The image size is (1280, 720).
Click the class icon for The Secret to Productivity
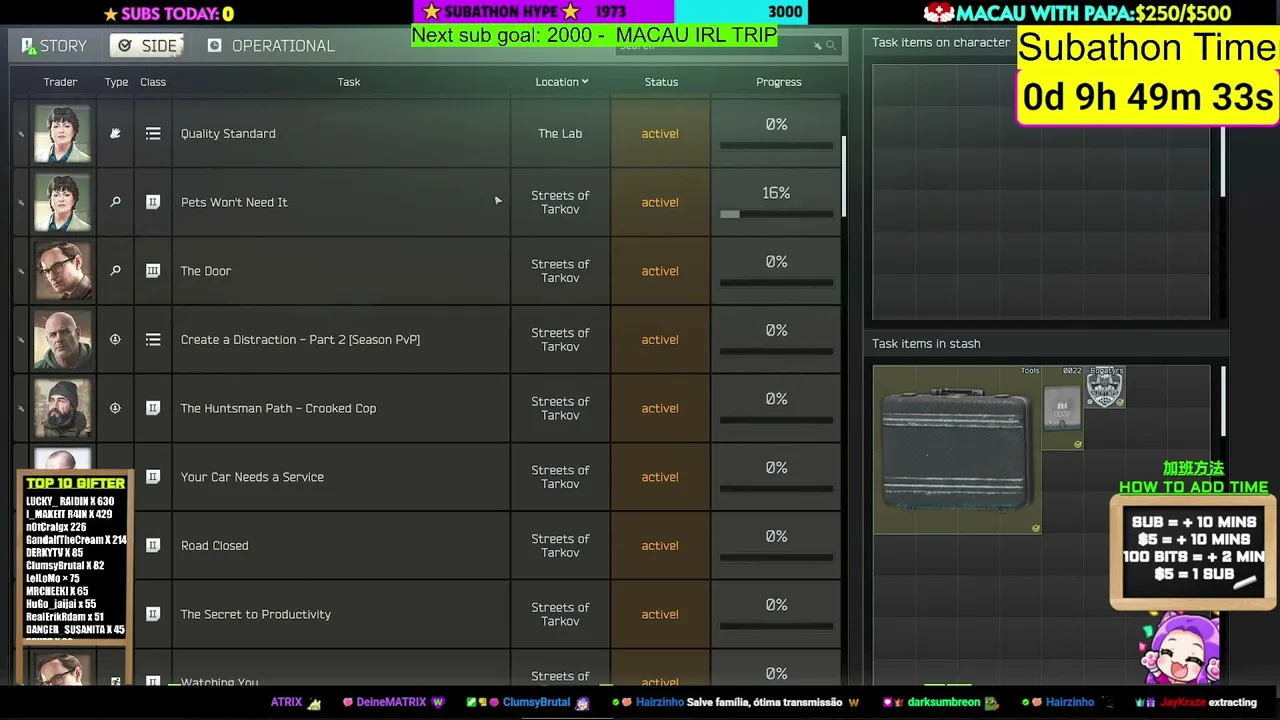[x=153, y=614]
